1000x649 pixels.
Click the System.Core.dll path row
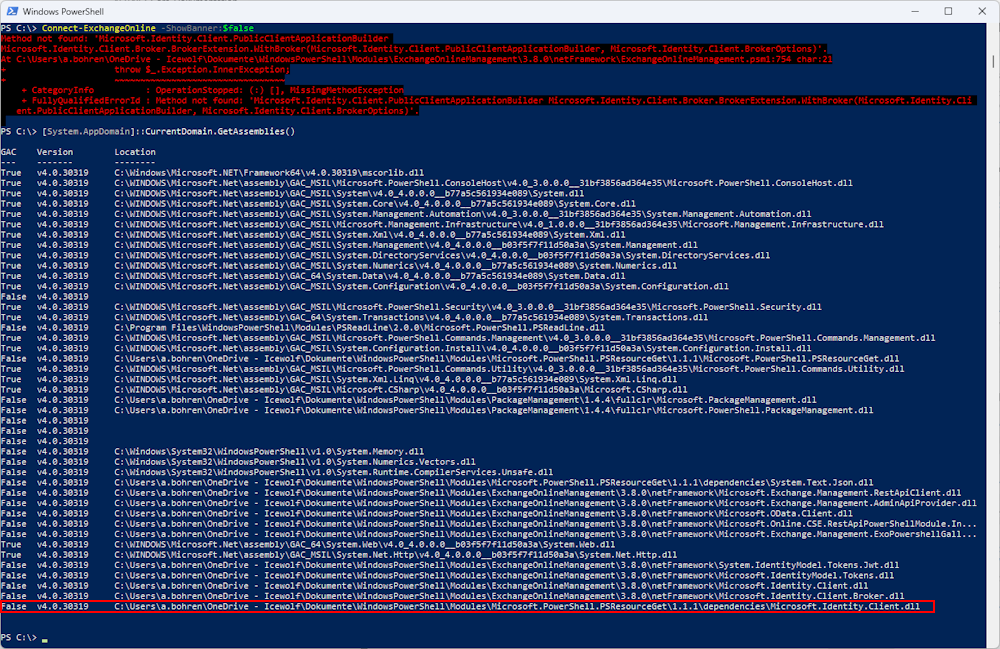pyautogui.click(x=375, y=203)
